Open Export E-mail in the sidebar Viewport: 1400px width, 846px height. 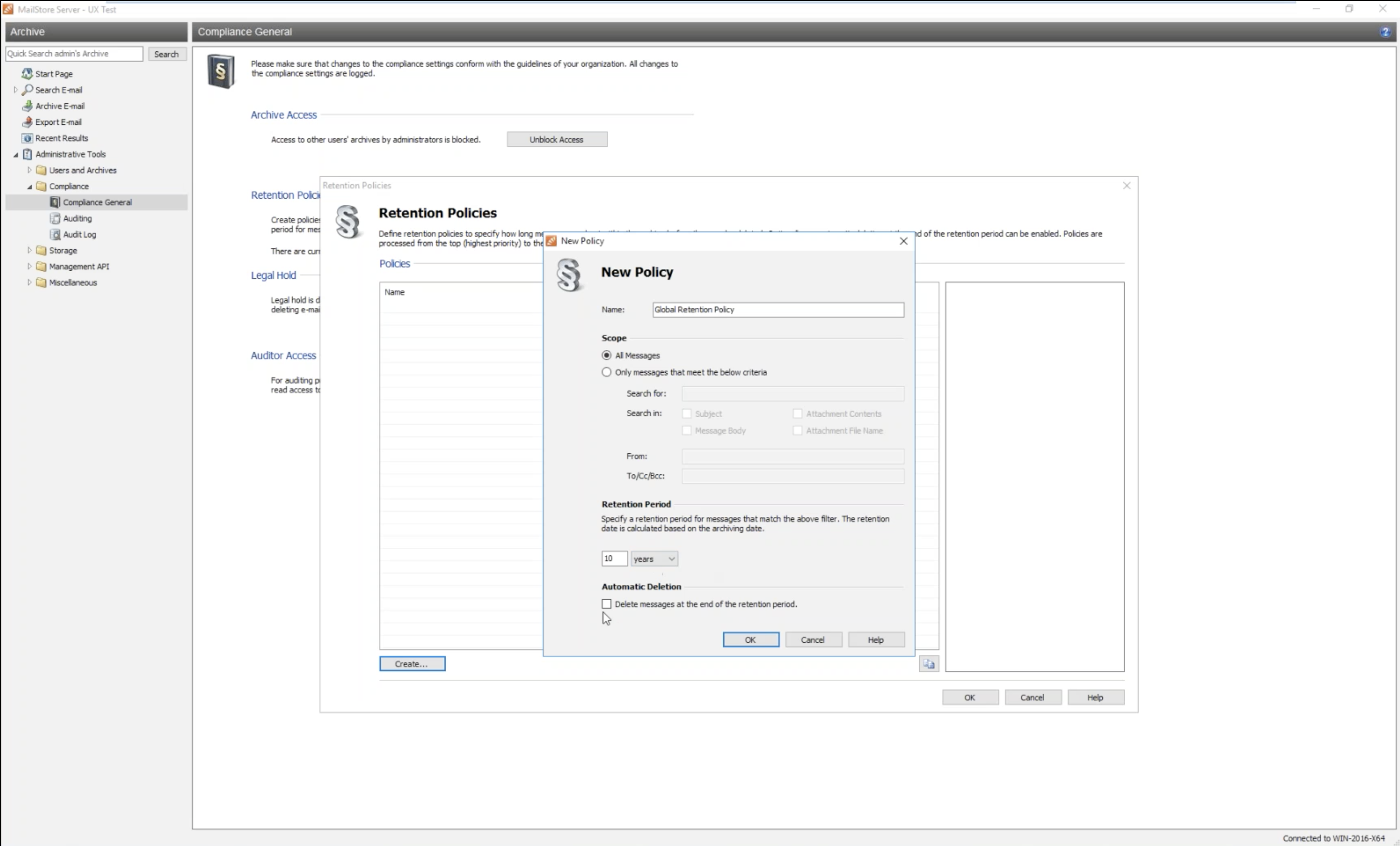point(58,122)
